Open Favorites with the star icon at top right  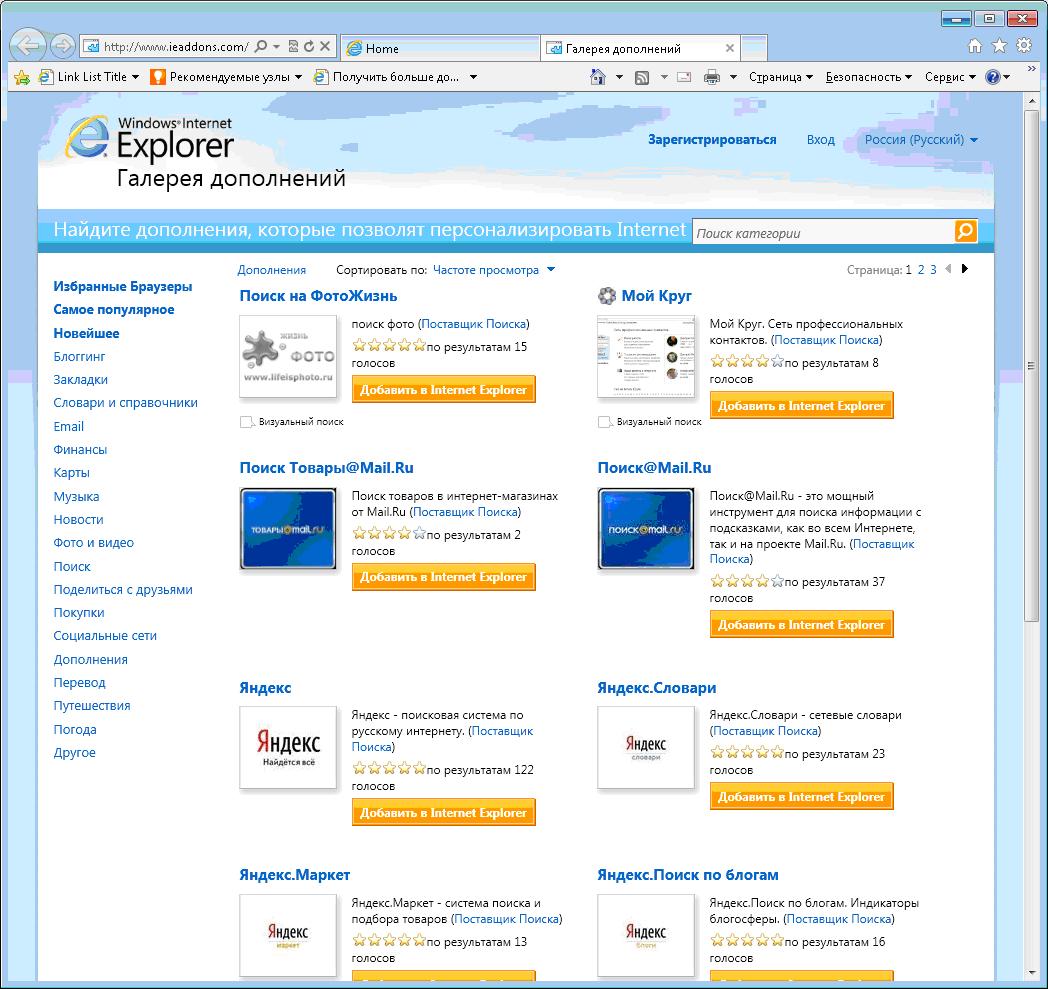coord(999,45)
